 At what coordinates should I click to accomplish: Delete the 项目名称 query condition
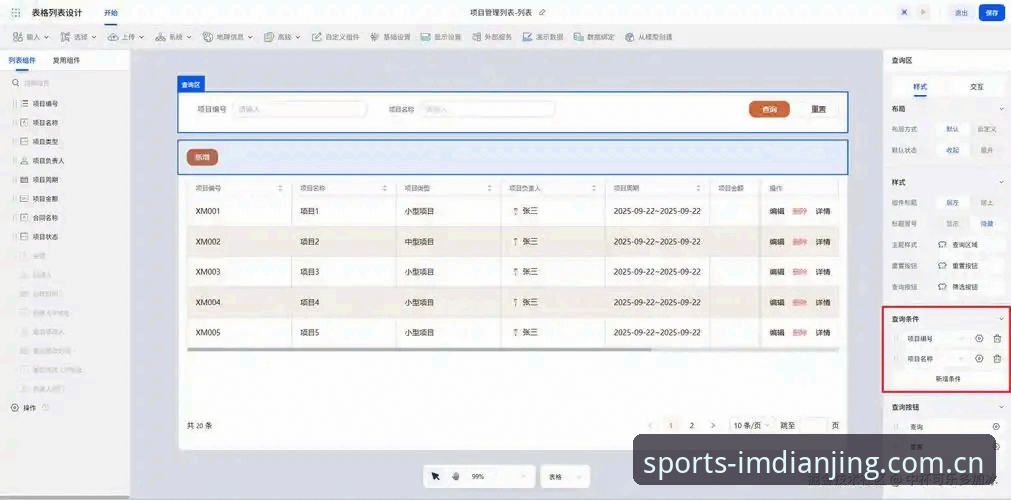997,359
